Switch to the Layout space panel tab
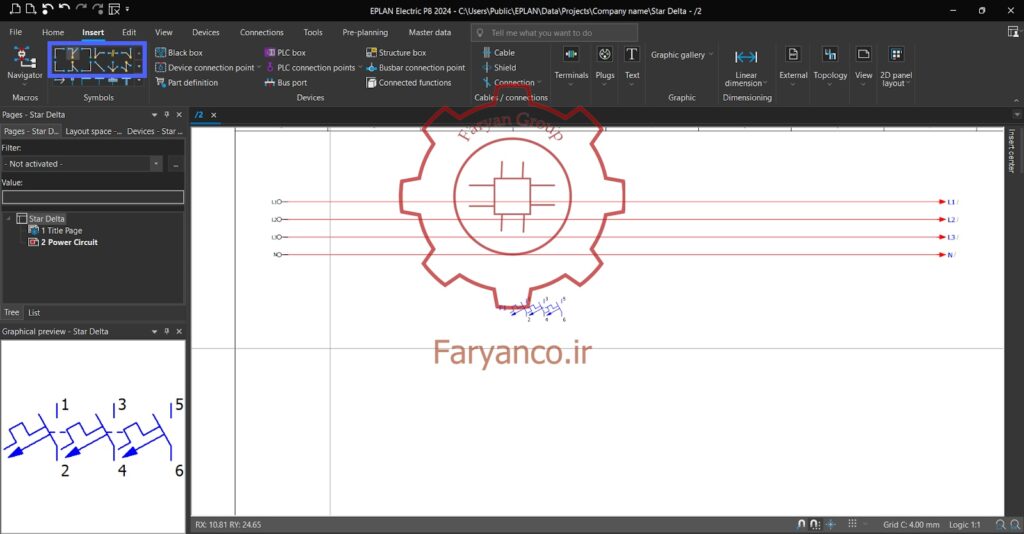The width and height of the screenshot is (1024, 534). click(x=93, y=131)
